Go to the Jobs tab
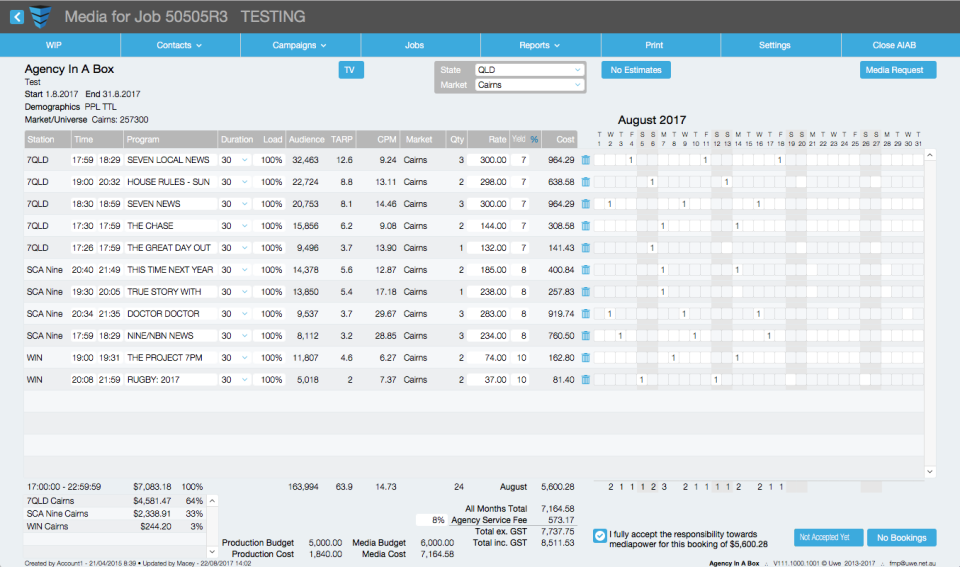960x567 pixels. click(414, 45)
